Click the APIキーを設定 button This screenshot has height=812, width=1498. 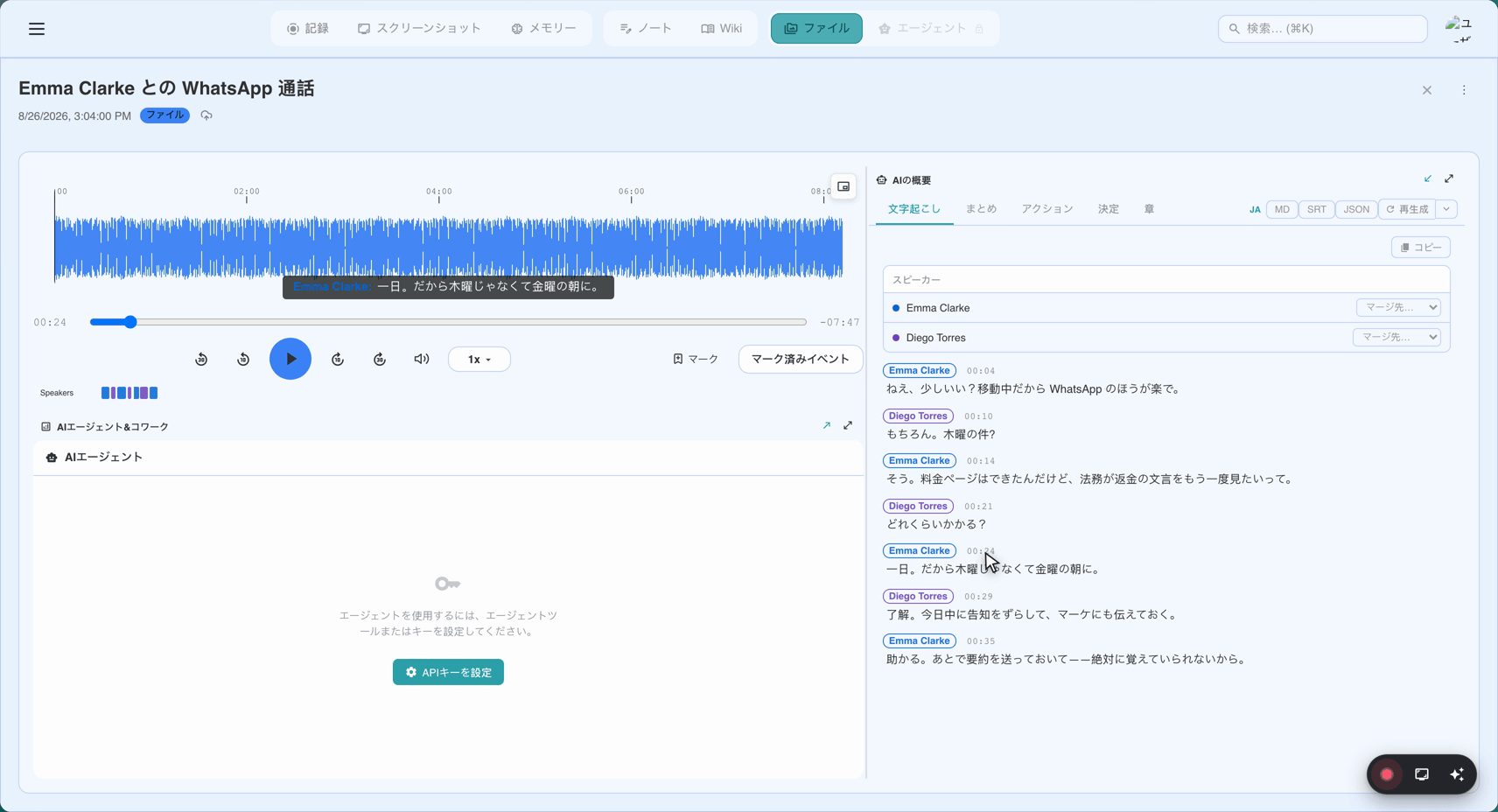pos(448,672)
